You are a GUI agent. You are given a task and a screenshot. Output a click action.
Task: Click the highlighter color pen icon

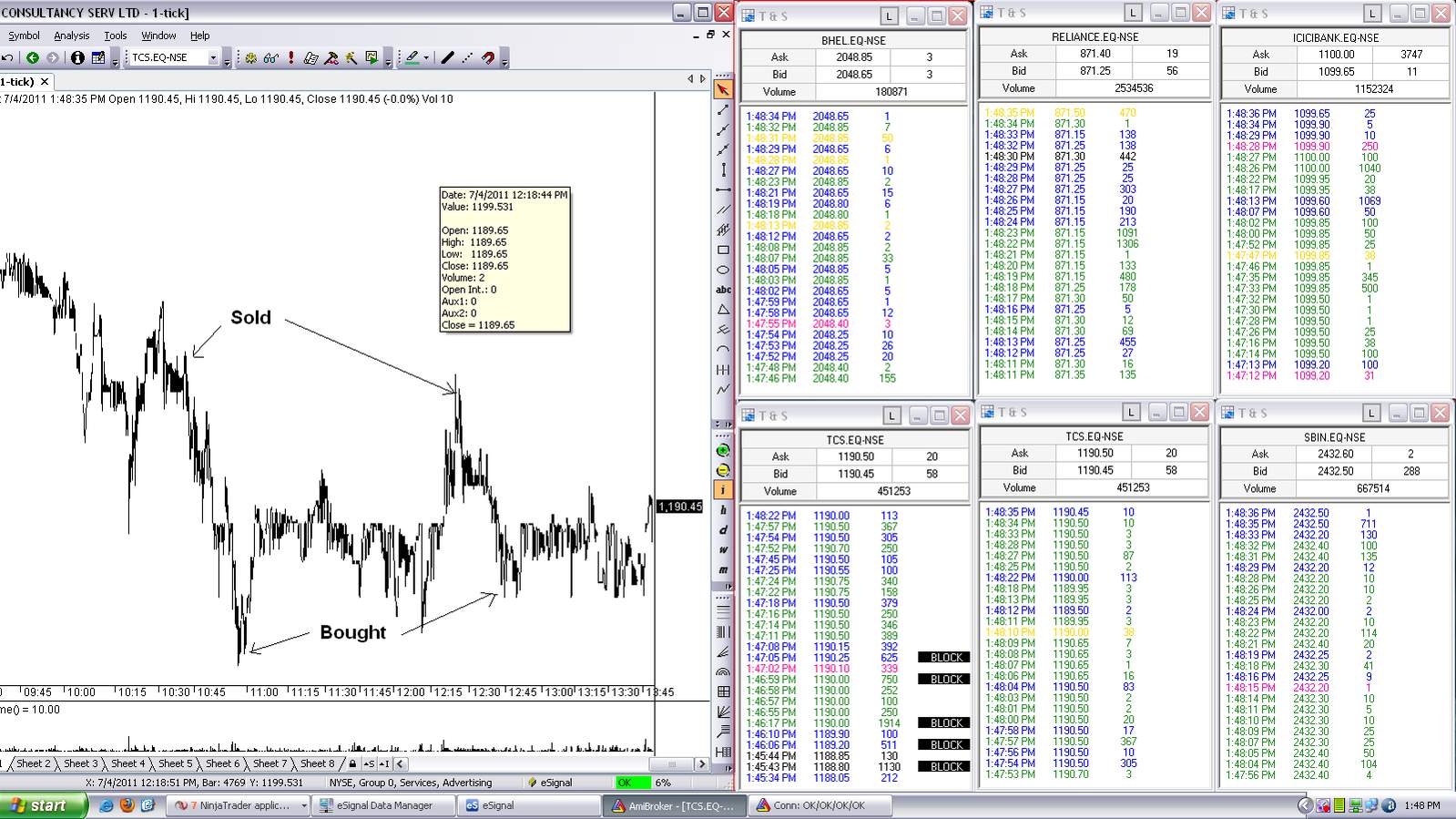(x=412, y=57)
